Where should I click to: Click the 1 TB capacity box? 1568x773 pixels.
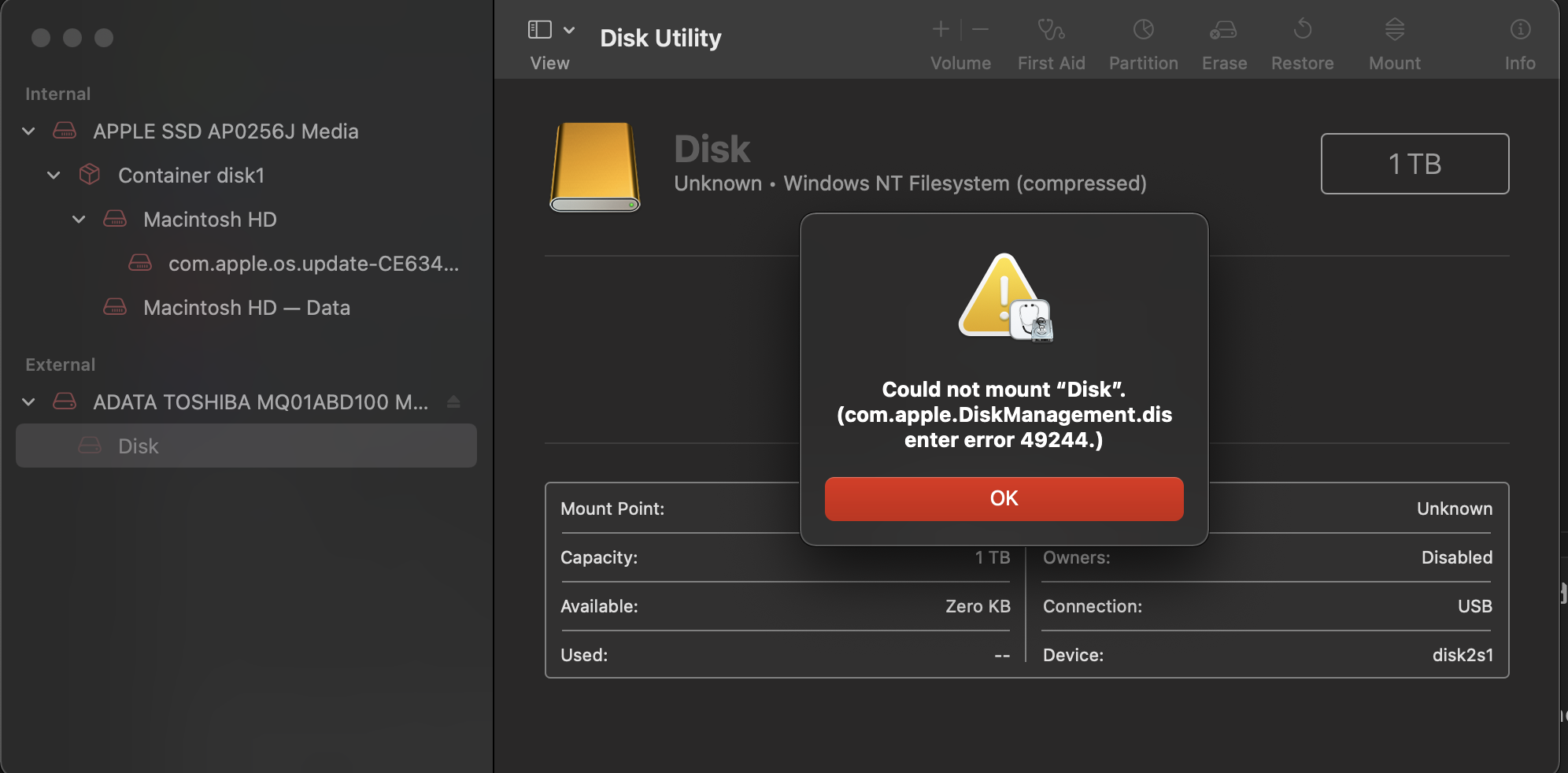1415,164
